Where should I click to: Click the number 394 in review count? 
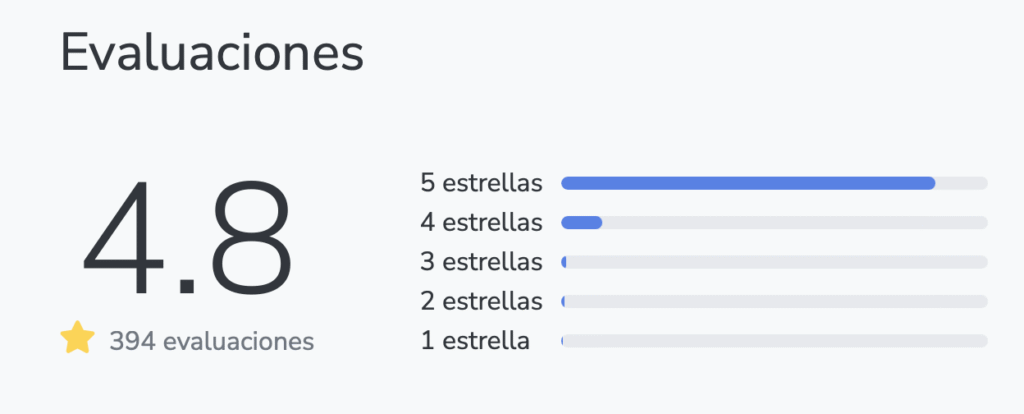pyautogui.click(x=131, y=342)
